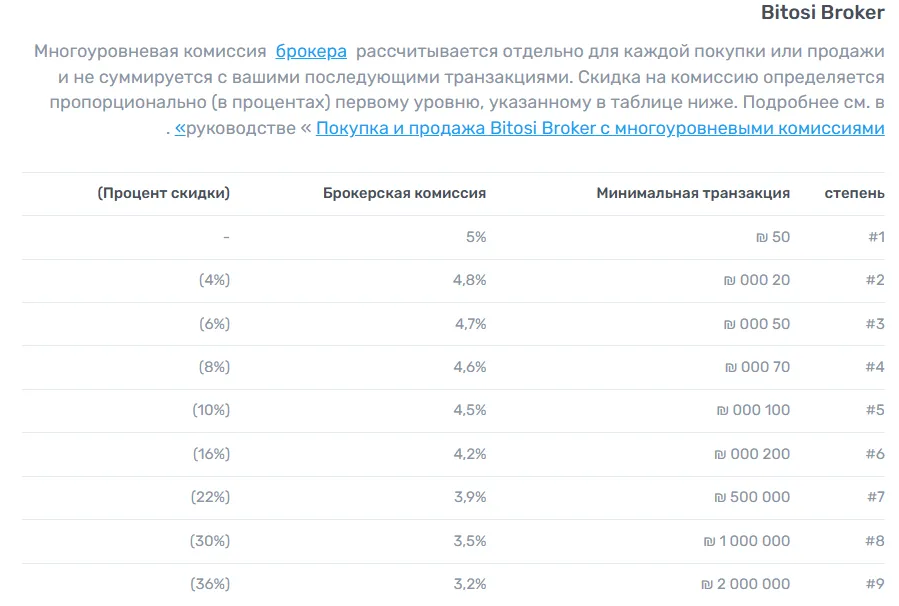Viewport: 899px width, 606px height.
Task: Click the Брокерская комиссия column header
Action: (x=404, y=193)
